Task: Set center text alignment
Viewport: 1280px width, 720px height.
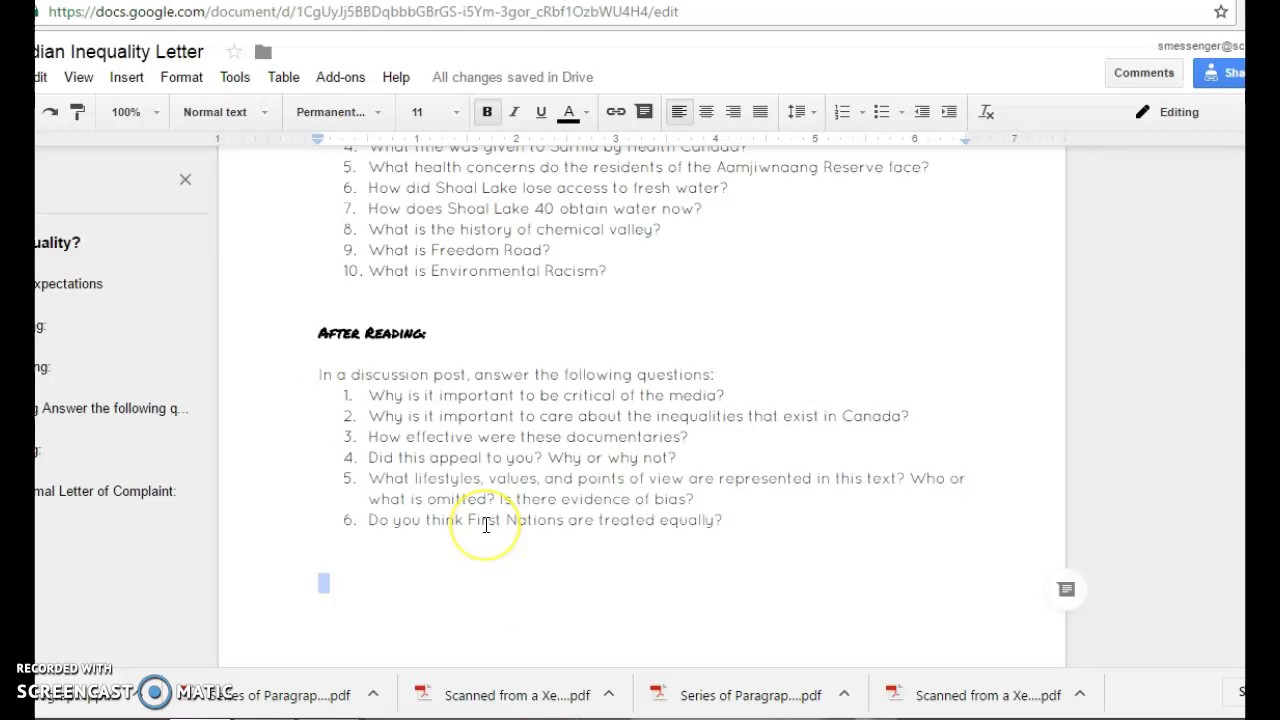Action: click(706, 112)
